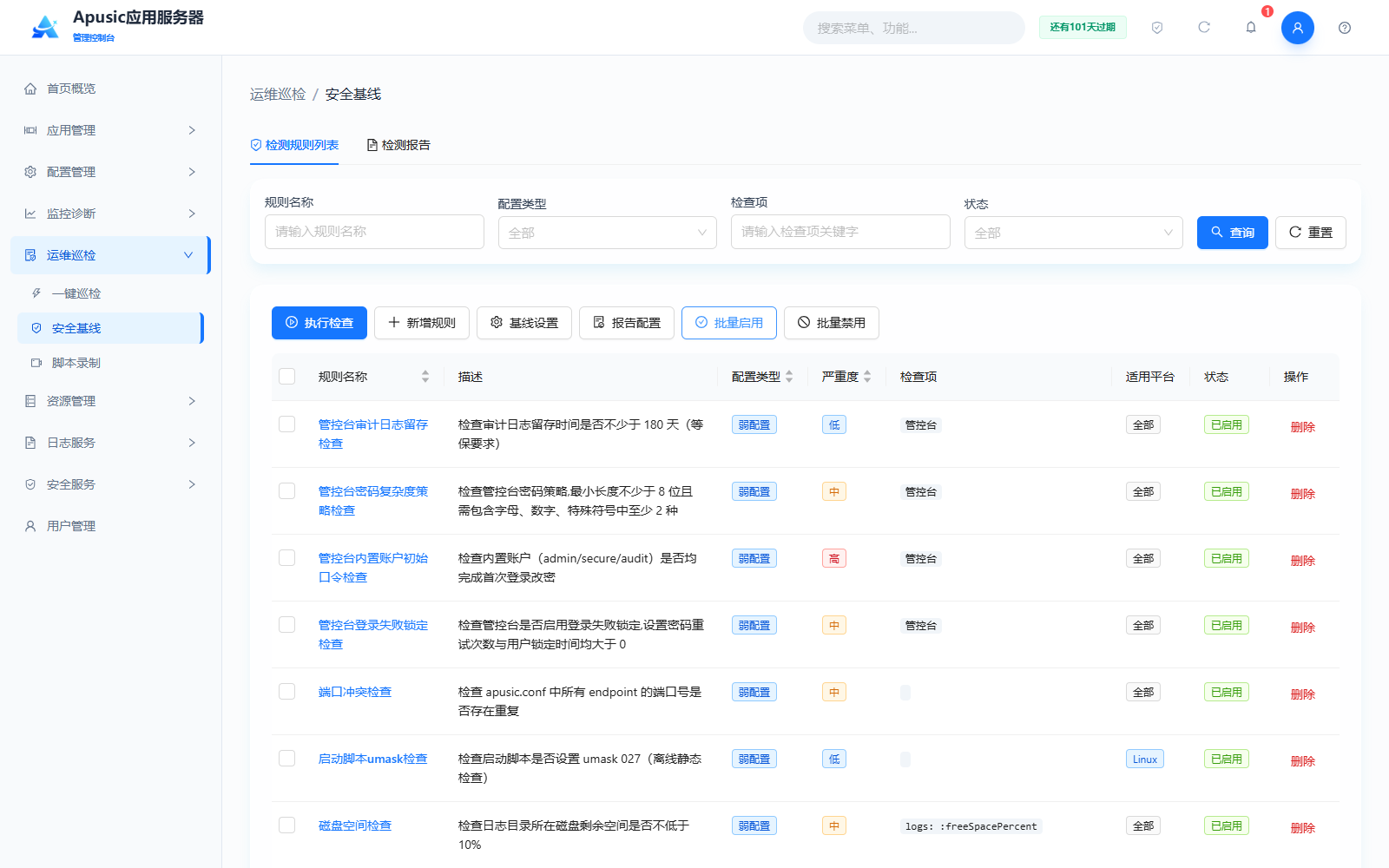Switch to 检测报告 tab
This screenshot has height=868, width=1389.
(398, 145)
